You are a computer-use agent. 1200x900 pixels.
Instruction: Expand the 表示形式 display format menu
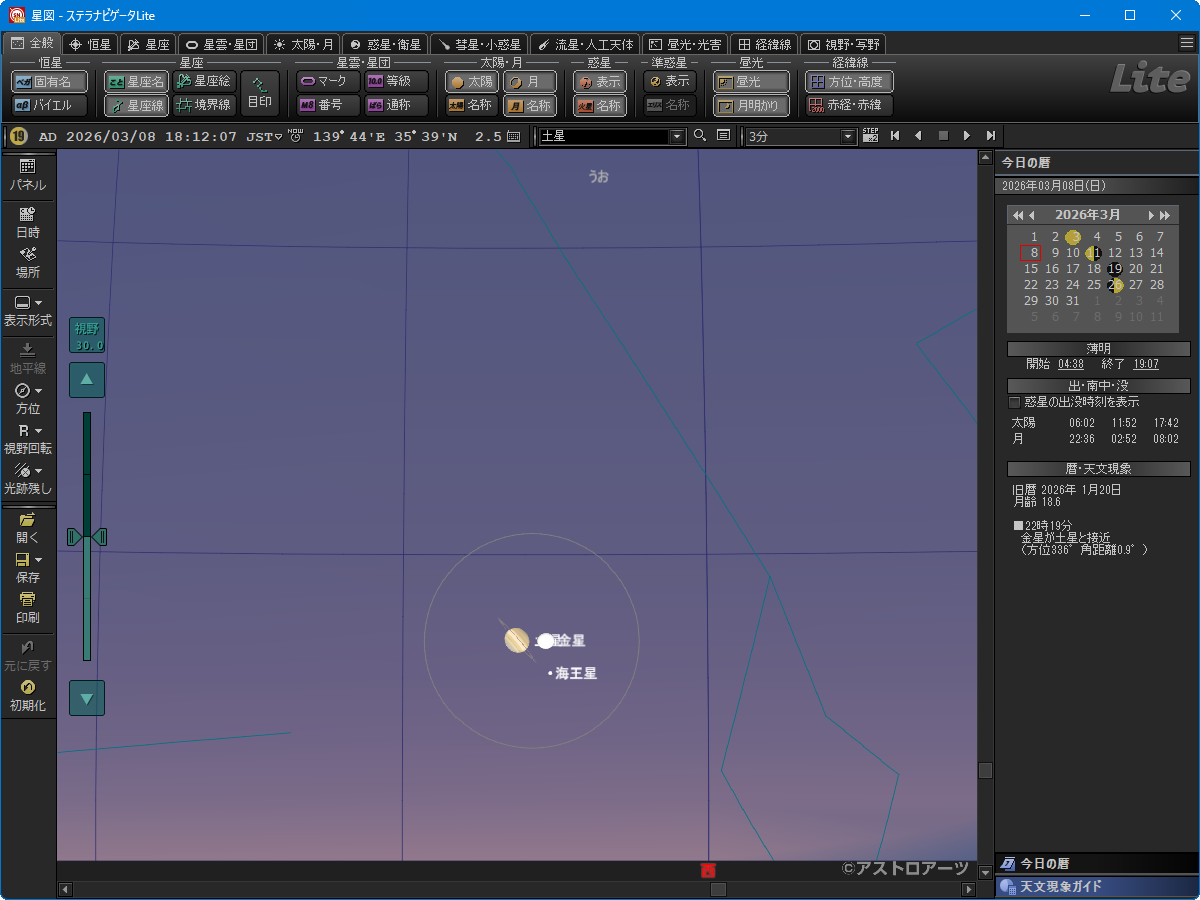click(x=27, y=309)
